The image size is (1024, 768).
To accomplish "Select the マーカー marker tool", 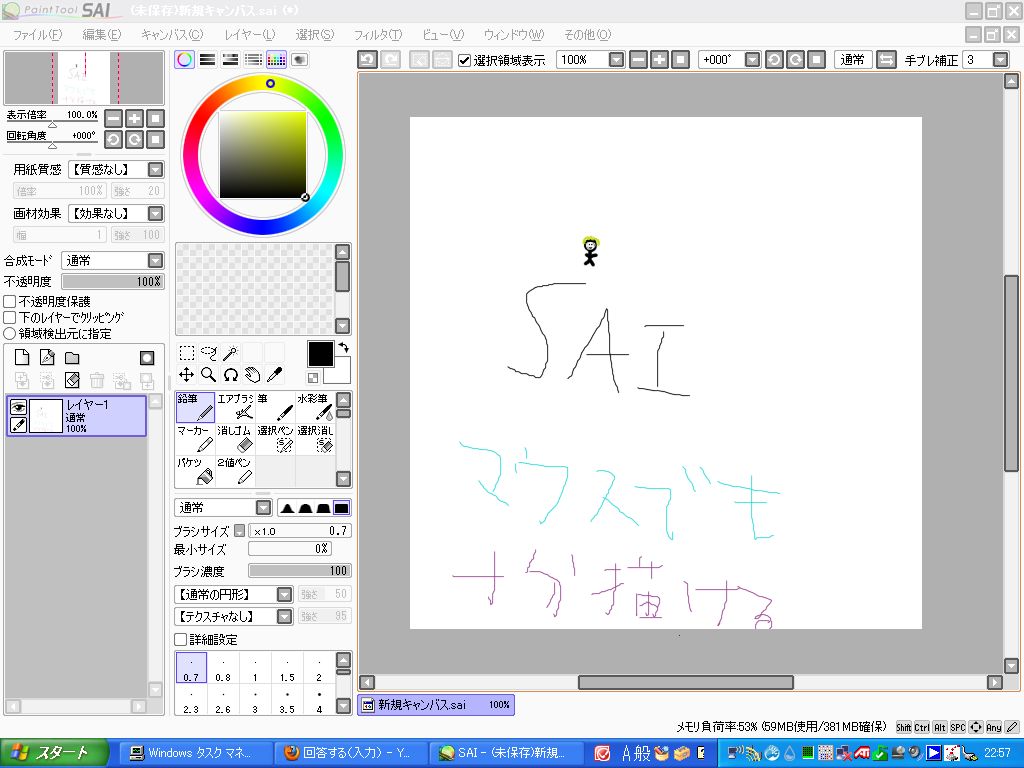I will pyautogui.click(x=195, y=439).
